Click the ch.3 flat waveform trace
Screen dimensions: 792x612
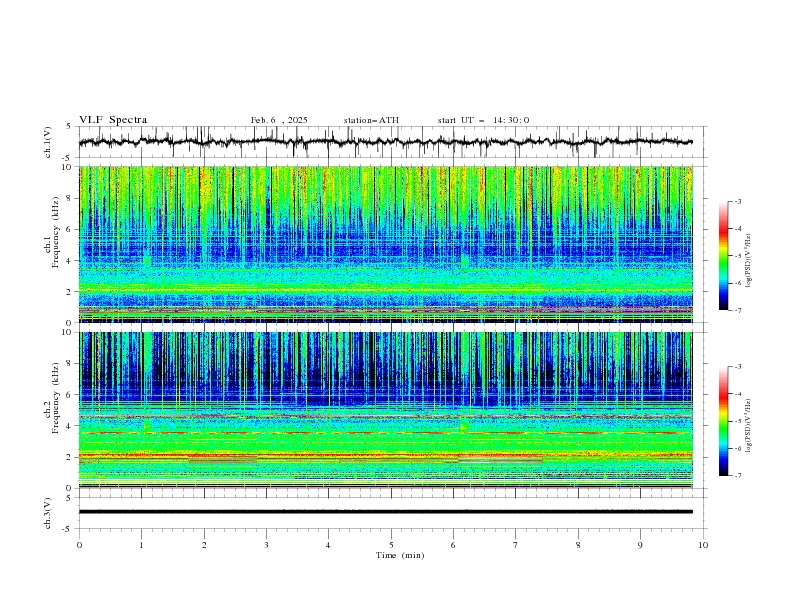(x=385, y=512)
